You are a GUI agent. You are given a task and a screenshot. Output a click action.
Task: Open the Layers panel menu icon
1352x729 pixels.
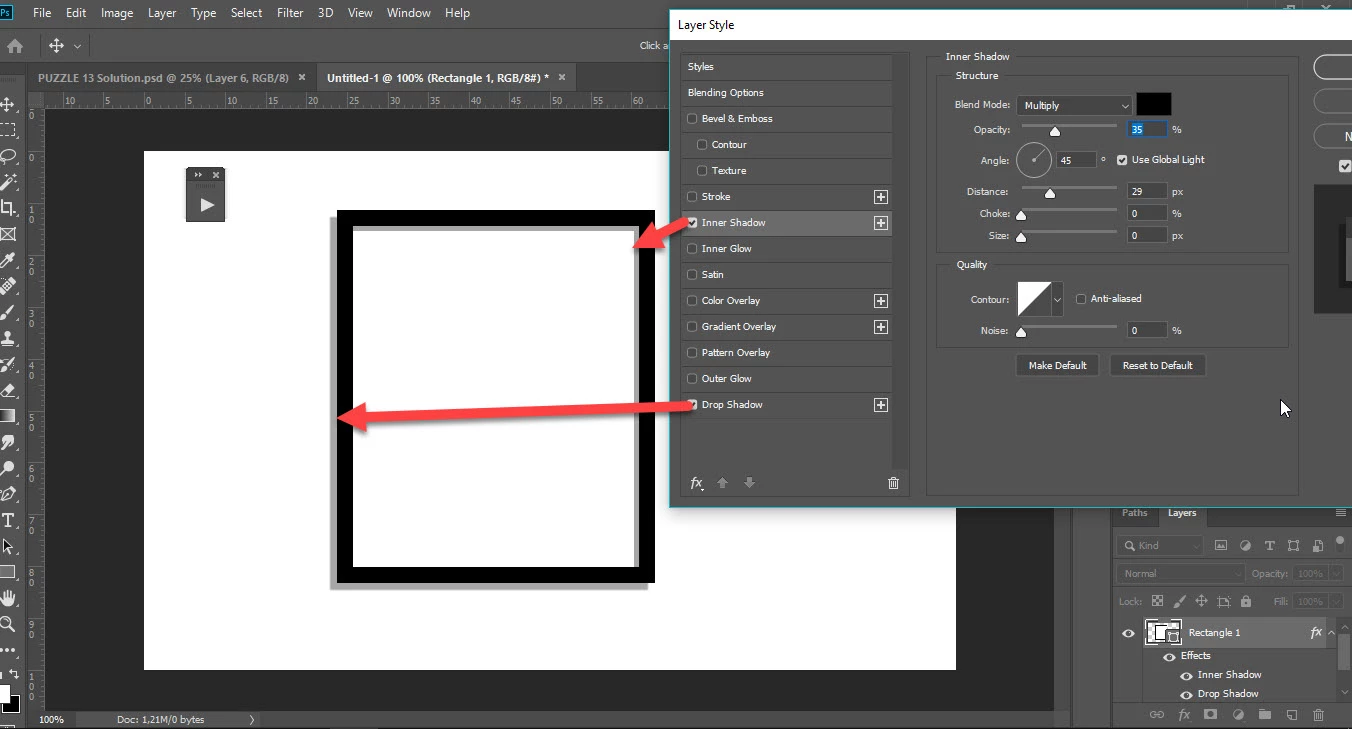pyautogui.click(x=1341, y=513)
